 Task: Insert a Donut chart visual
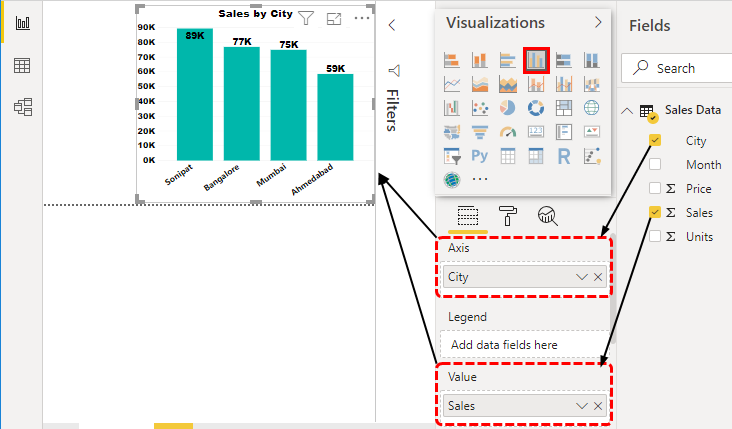536,108
